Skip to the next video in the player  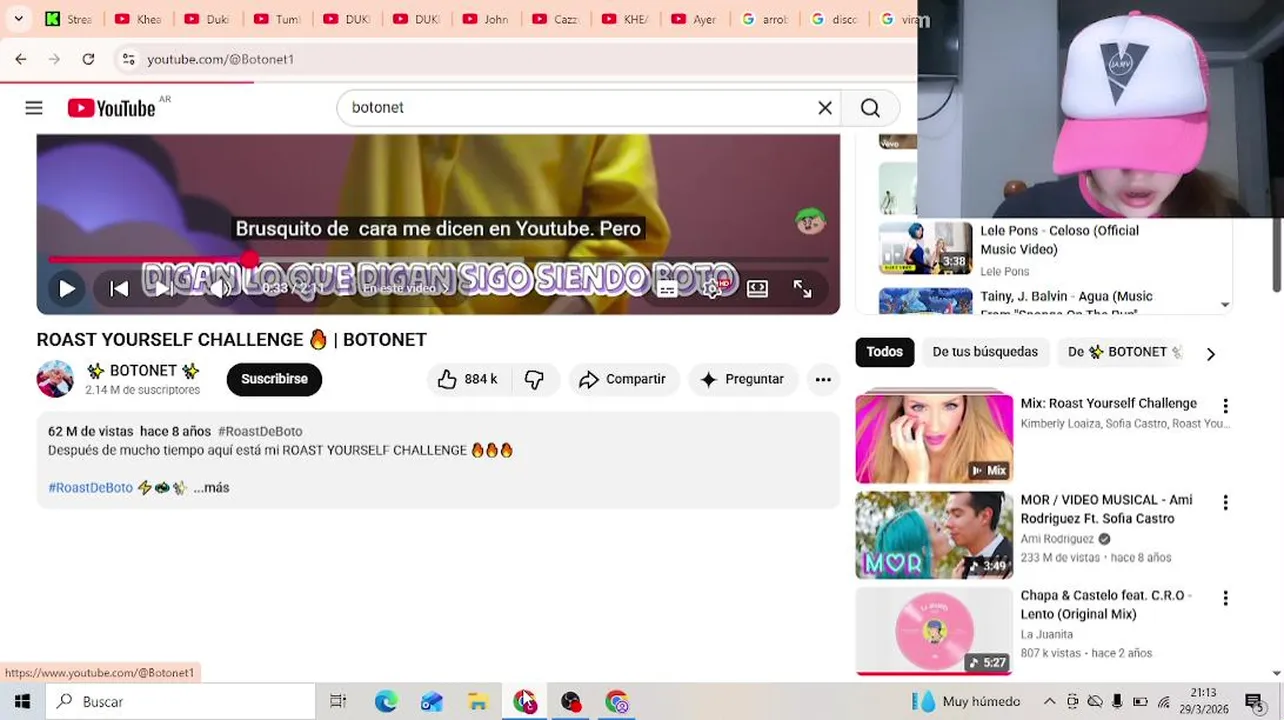click(x=163, y=289)
